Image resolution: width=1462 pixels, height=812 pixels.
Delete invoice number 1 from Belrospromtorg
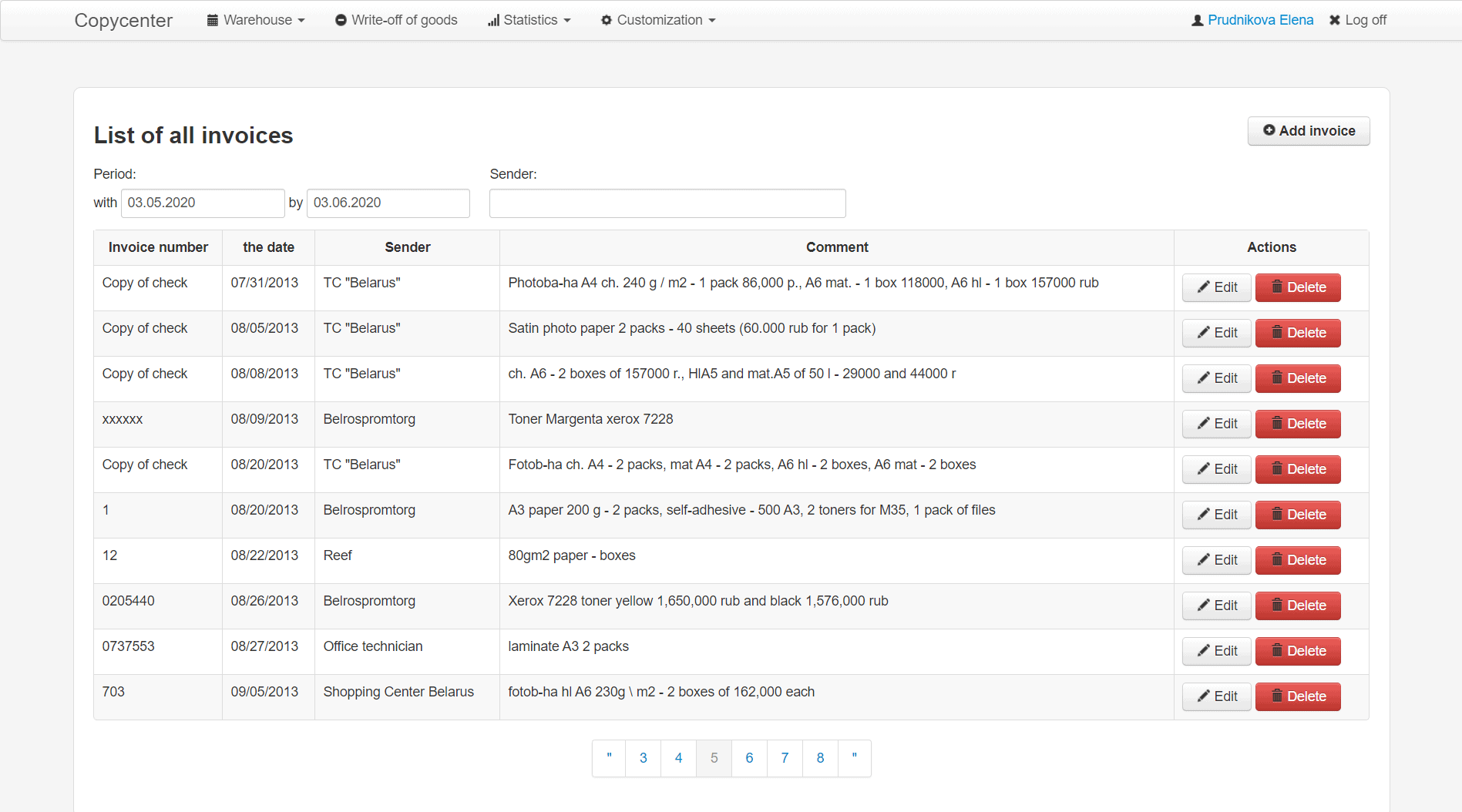pyautogui.click(x=1298, y=515)
